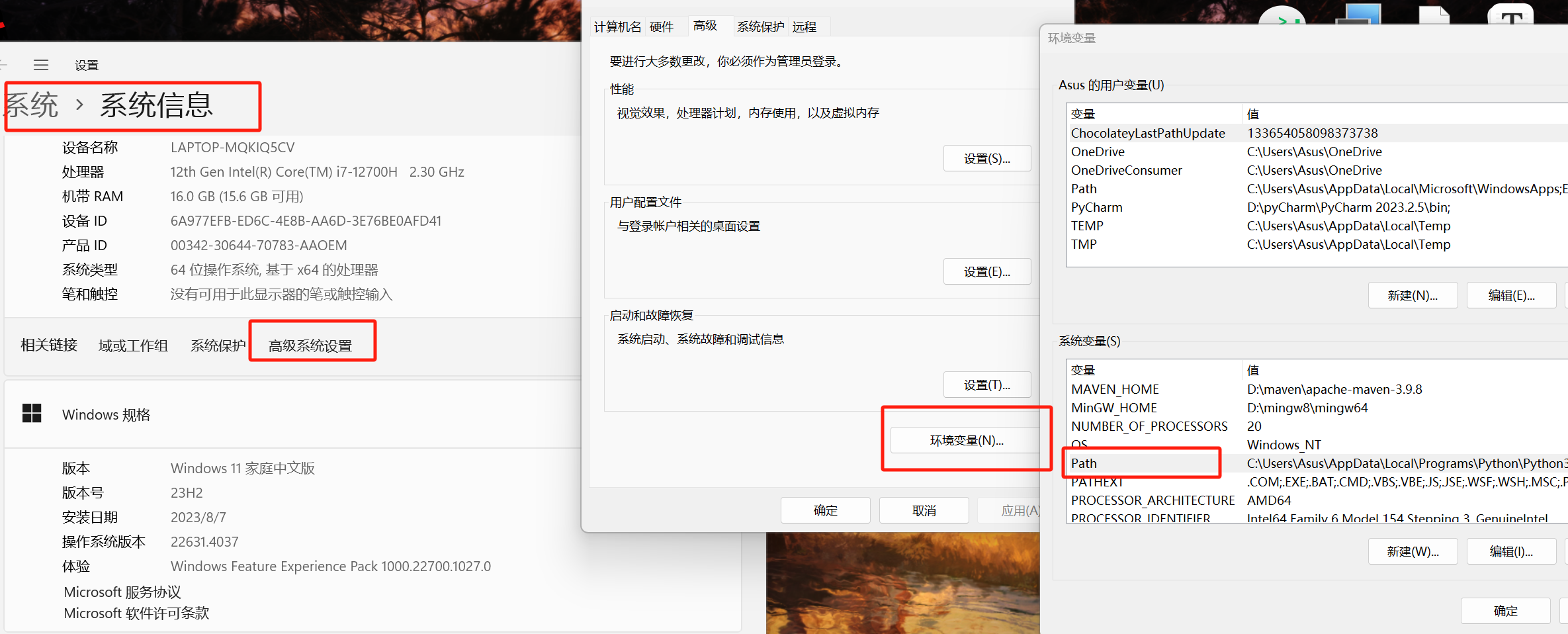The height and width of the screenshot is (634, 1568).
Task: Open the 系统保护 tab in System Properties
Action: [761, 26]
